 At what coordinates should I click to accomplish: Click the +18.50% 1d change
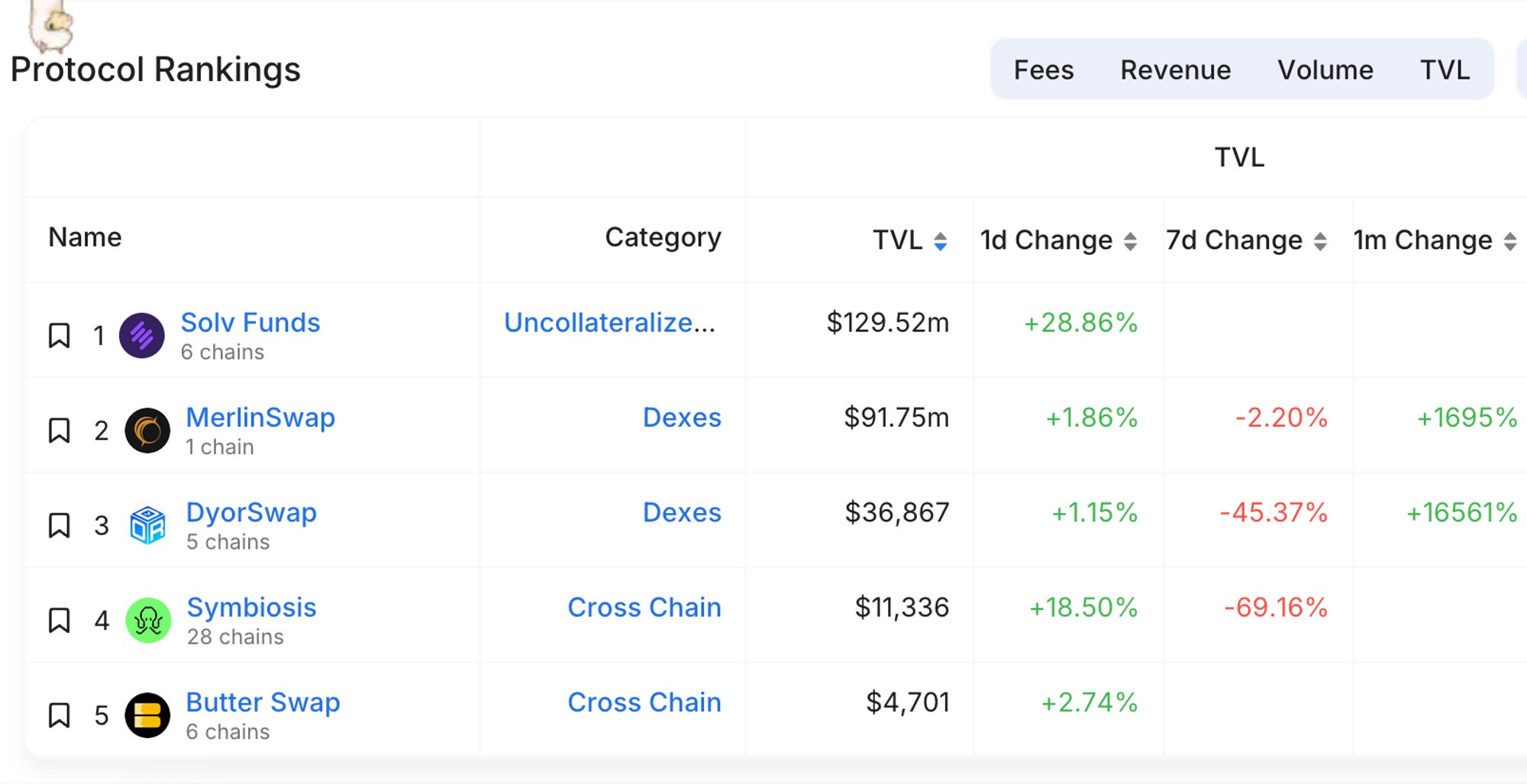point(1083,607)
